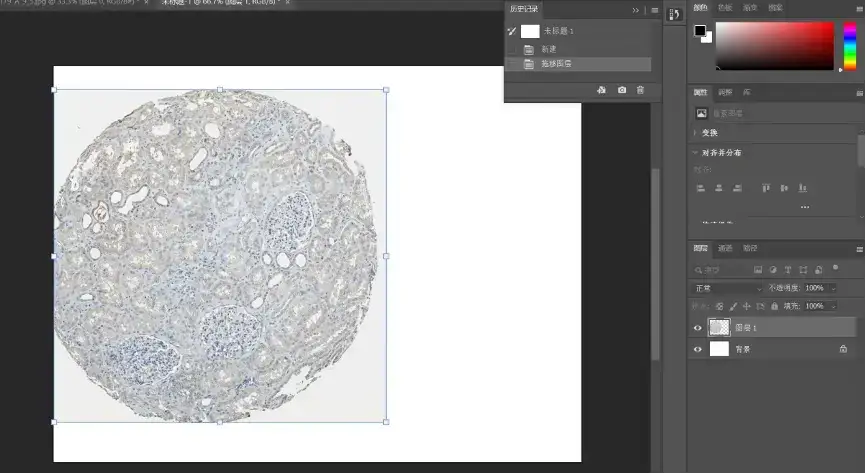Viewport: 866px width, 474px height.
Task: Click the lock image pixels brush icon
Action: click(733, 306)
